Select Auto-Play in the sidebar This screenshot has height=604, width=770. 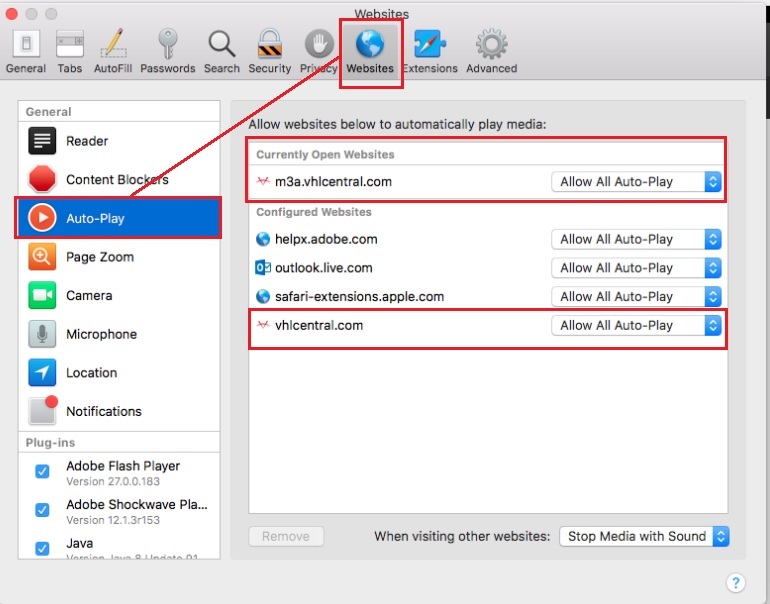click(x=119, y=218)
